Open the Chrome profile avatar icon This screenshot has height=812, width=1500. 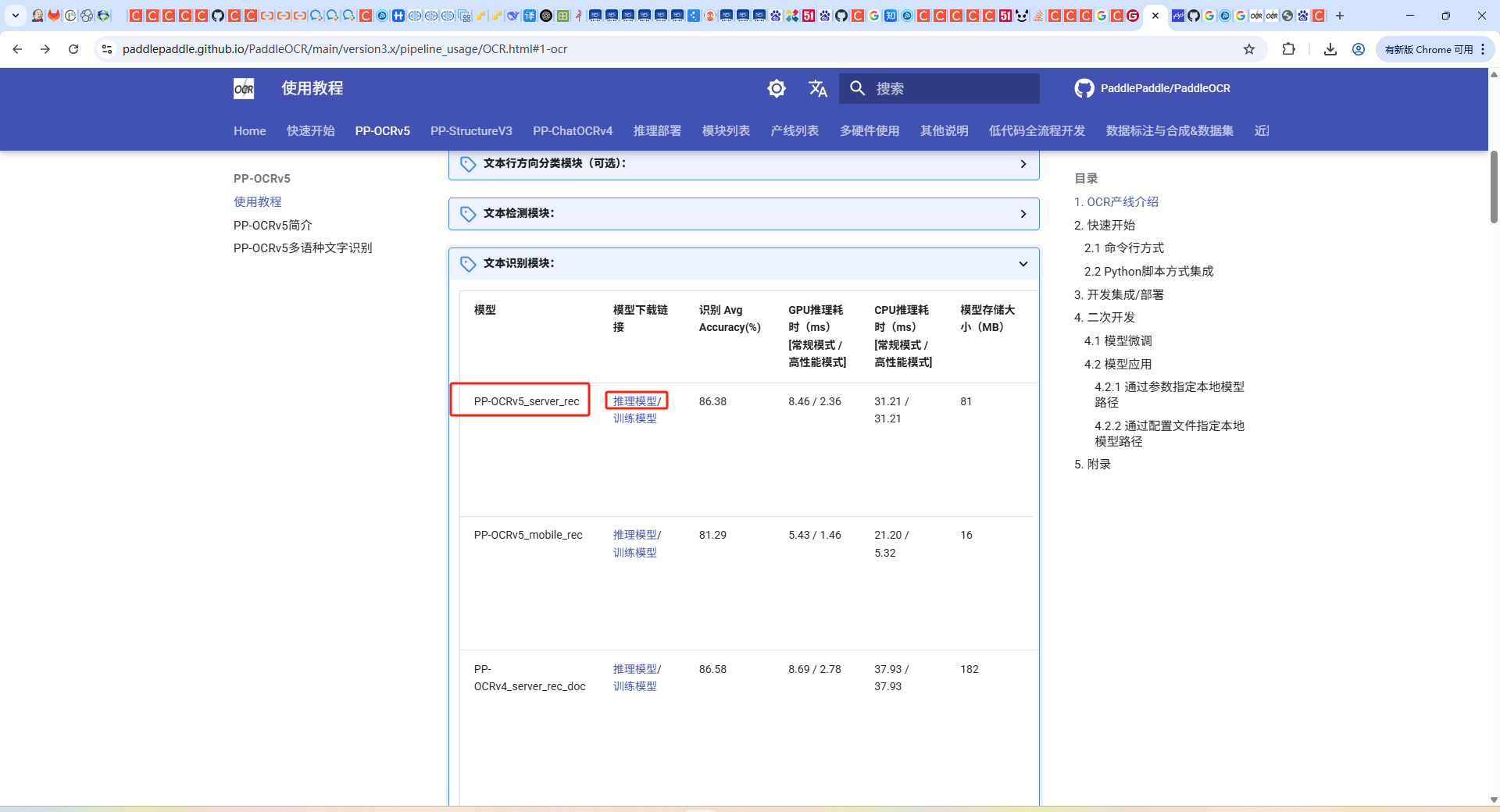click(x=1359, y=49)
